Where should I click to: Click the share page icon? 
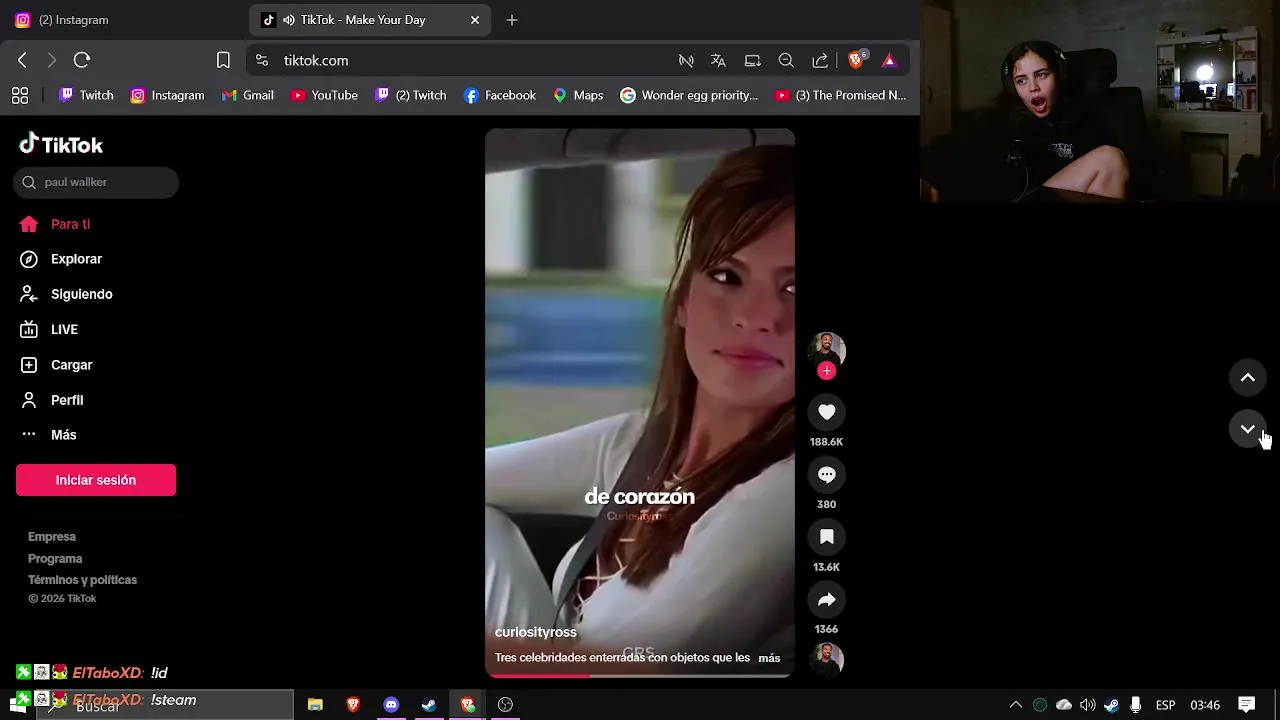coord(820,60)
